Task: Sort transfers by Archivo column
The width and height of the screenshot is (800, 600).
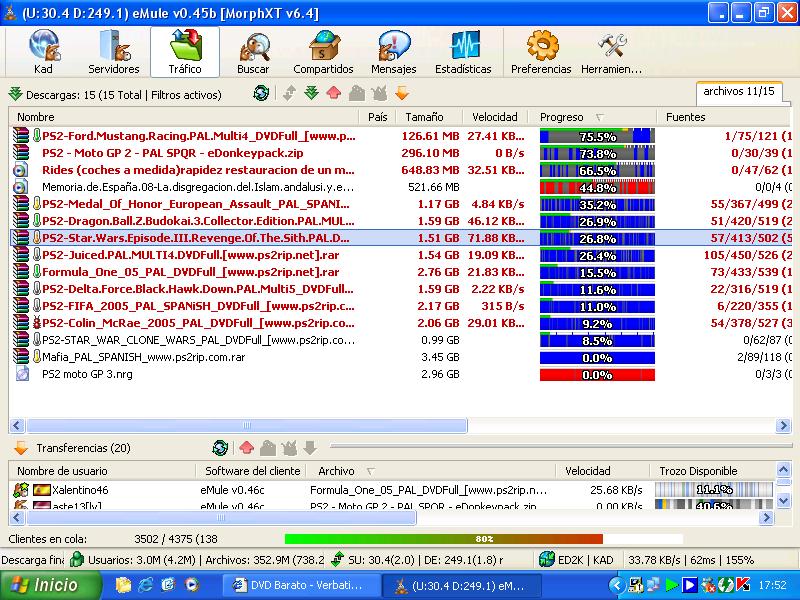Action: [431, 471]
